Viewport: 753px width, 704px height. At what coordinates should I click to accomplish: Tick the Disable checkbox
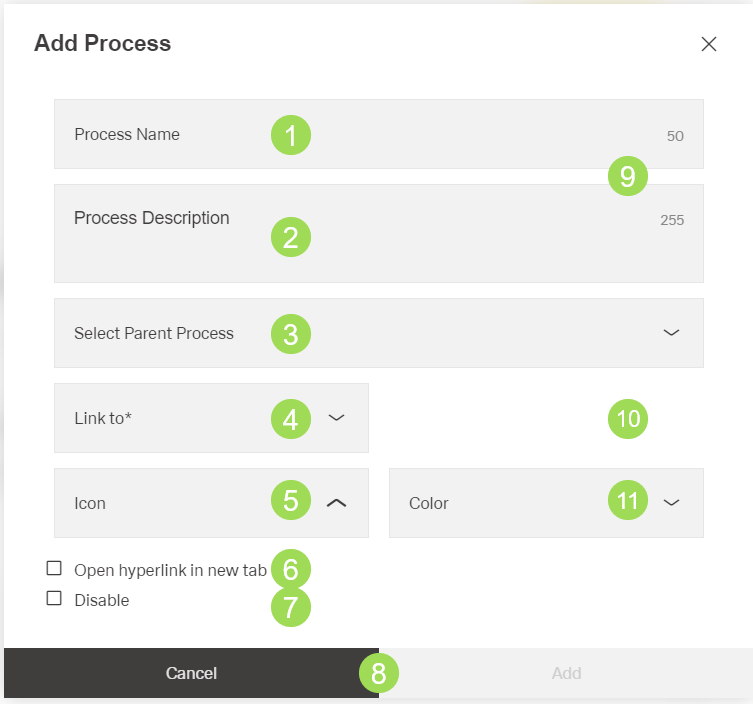[54, 599]
